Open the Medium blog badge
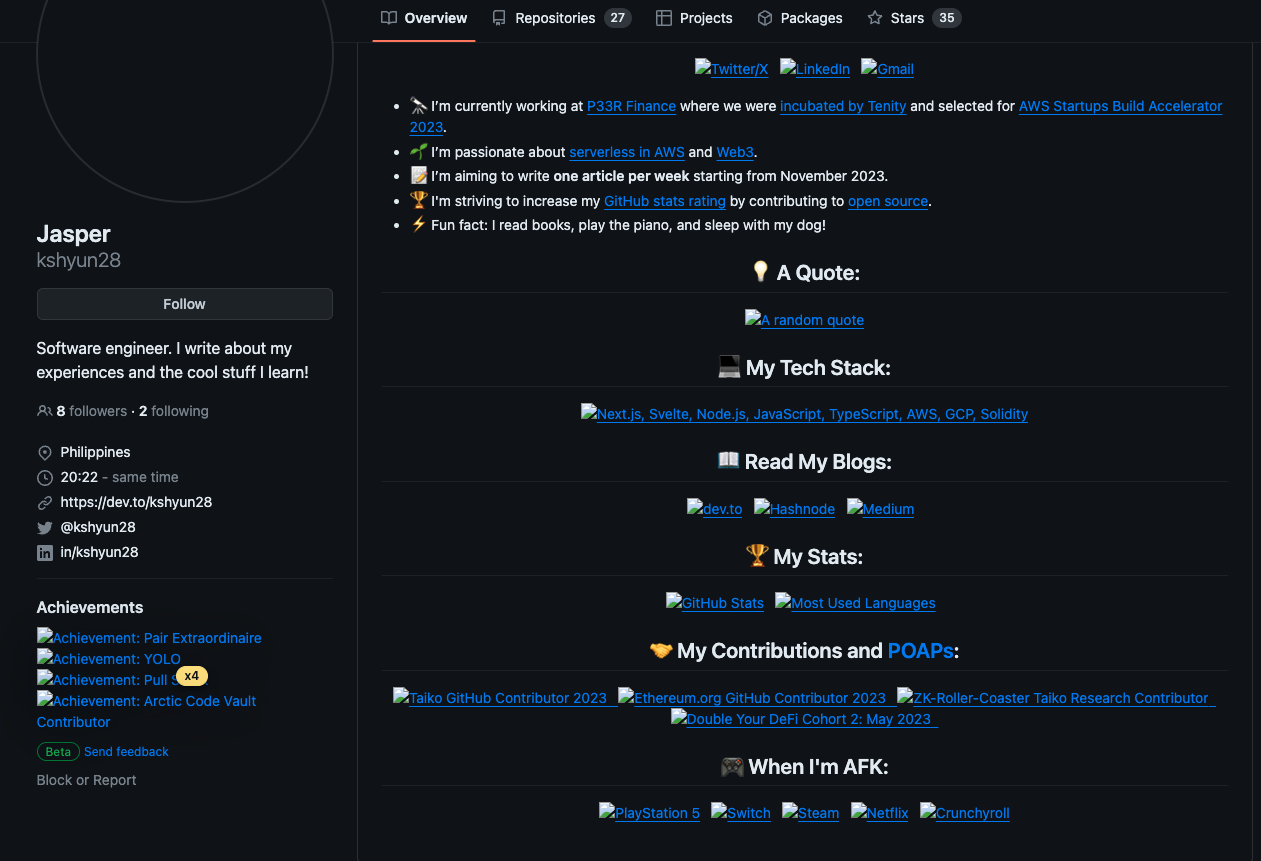Screen dimensions: 1261x861 coord(880,509)
